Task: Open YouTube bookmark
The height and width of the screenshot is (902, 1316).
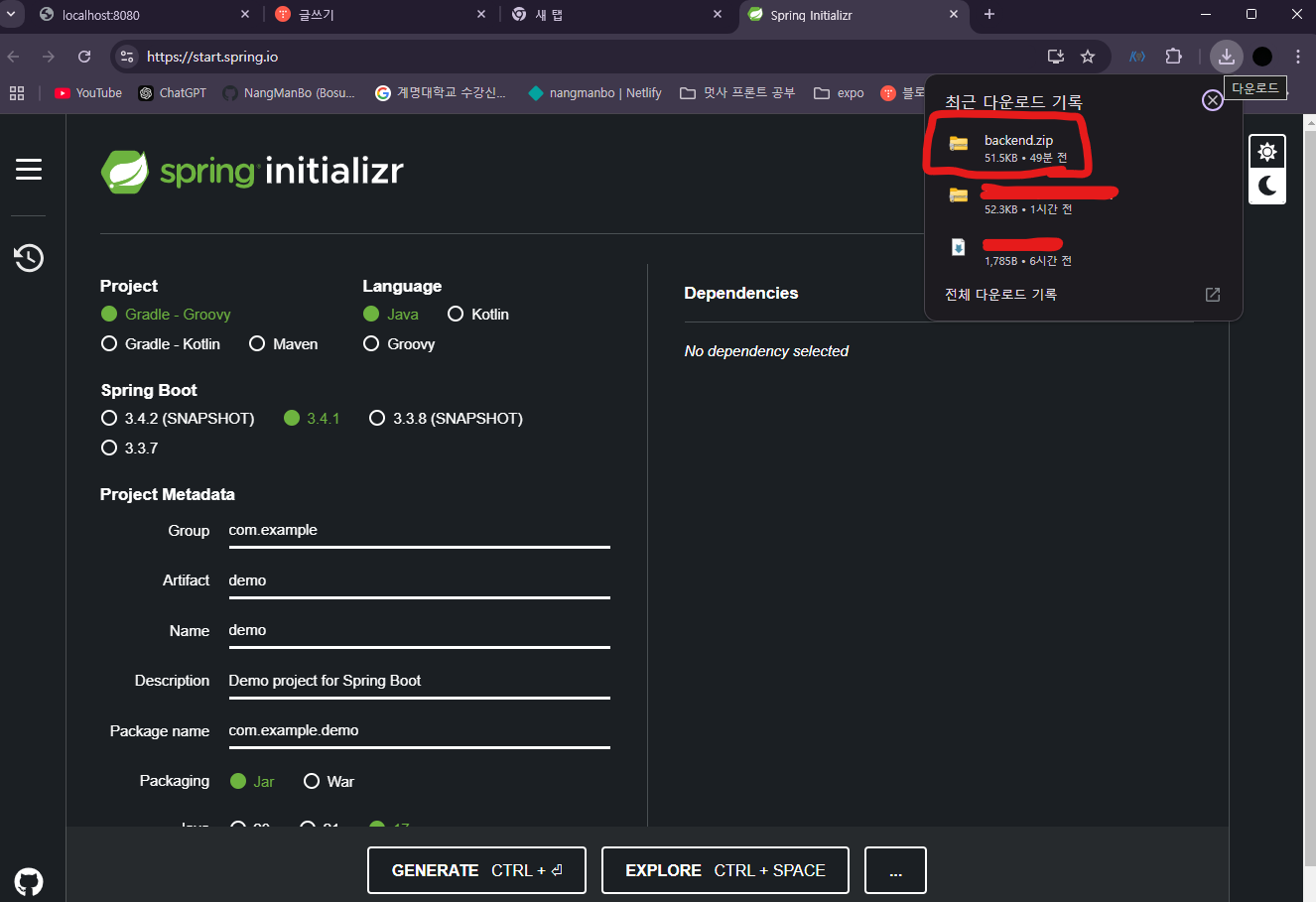Action: (88, 93)
